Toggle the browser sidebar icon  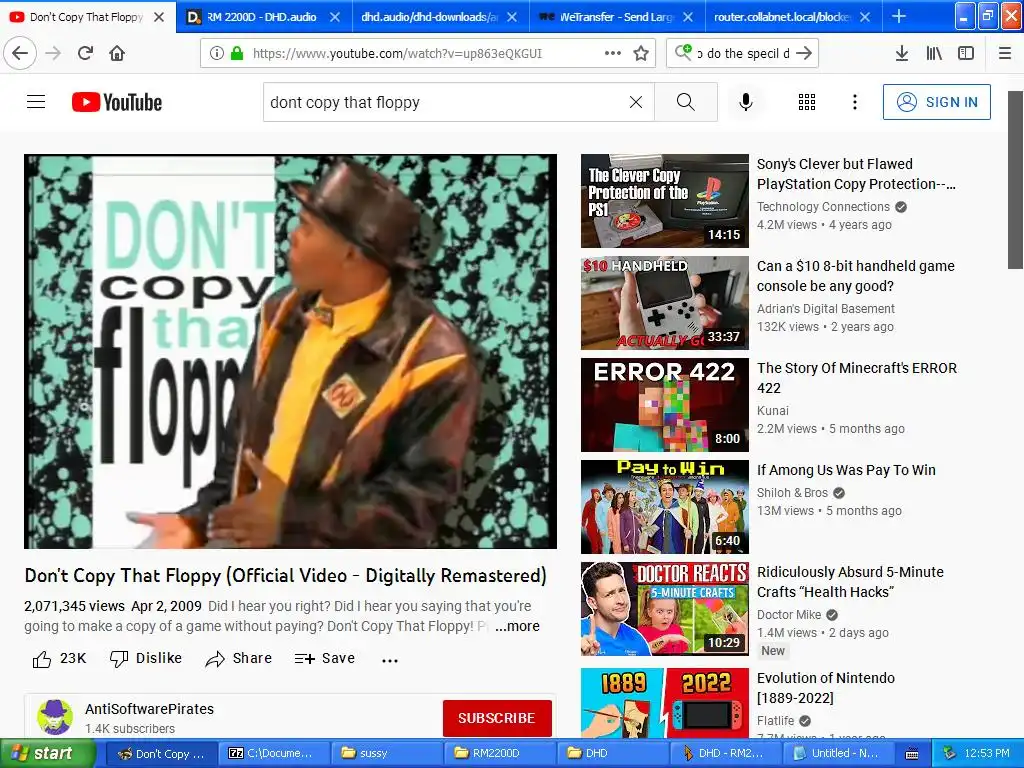tap(966, 53)
